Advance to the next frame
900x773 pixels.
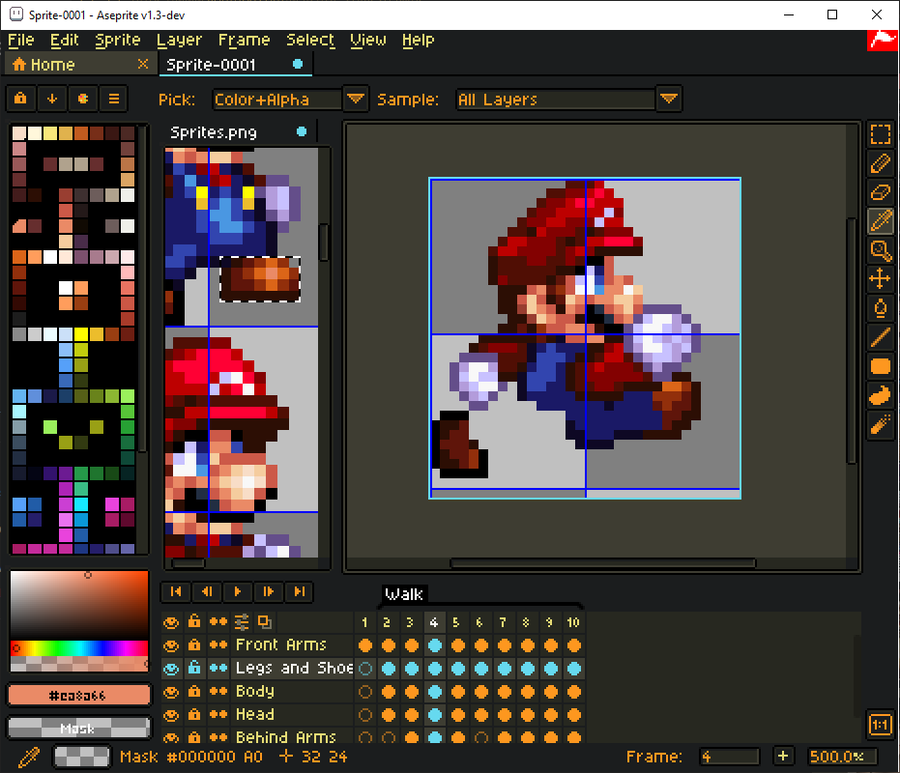268,592
